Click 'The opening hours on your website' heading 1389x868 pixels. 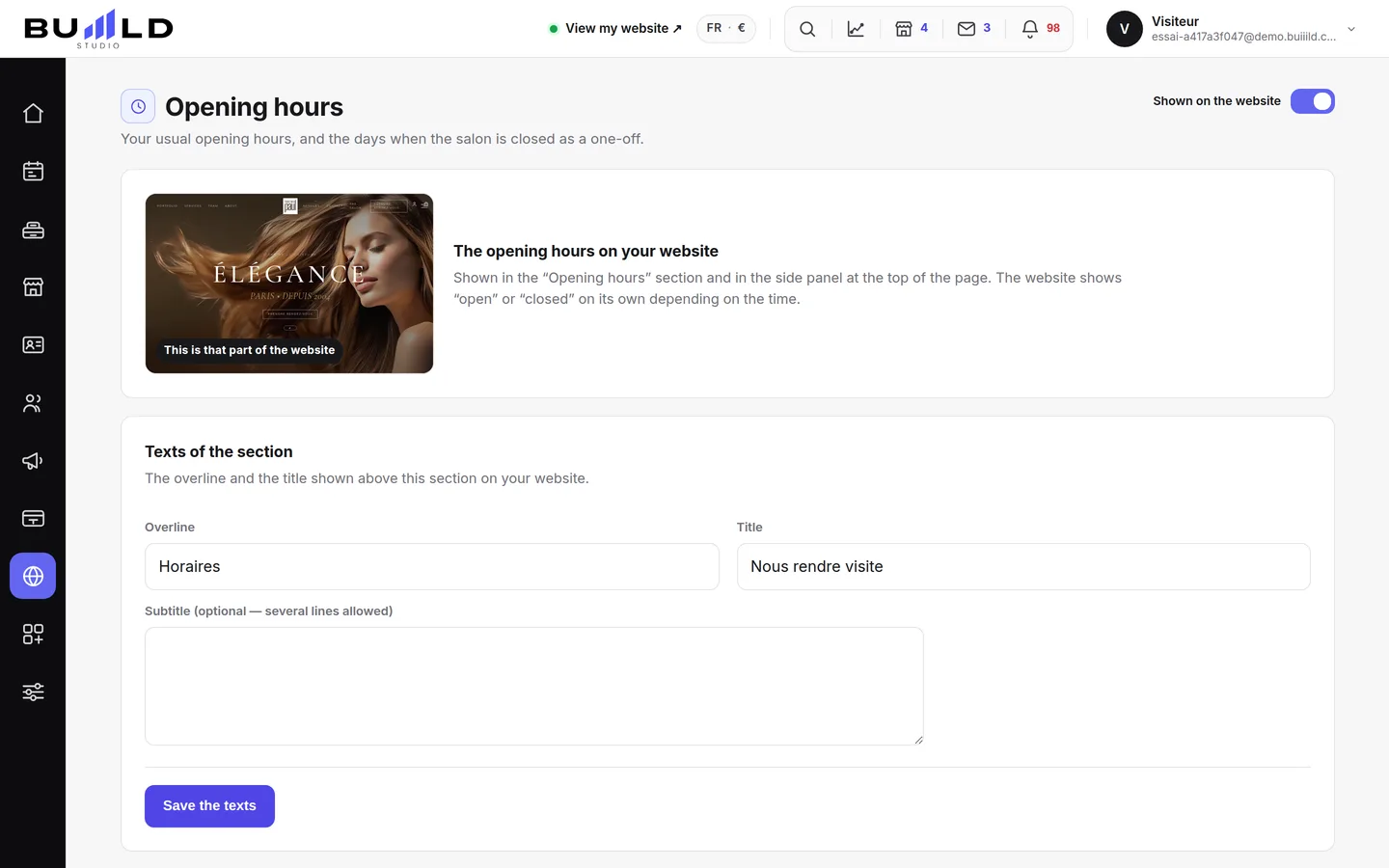(586, 251)
